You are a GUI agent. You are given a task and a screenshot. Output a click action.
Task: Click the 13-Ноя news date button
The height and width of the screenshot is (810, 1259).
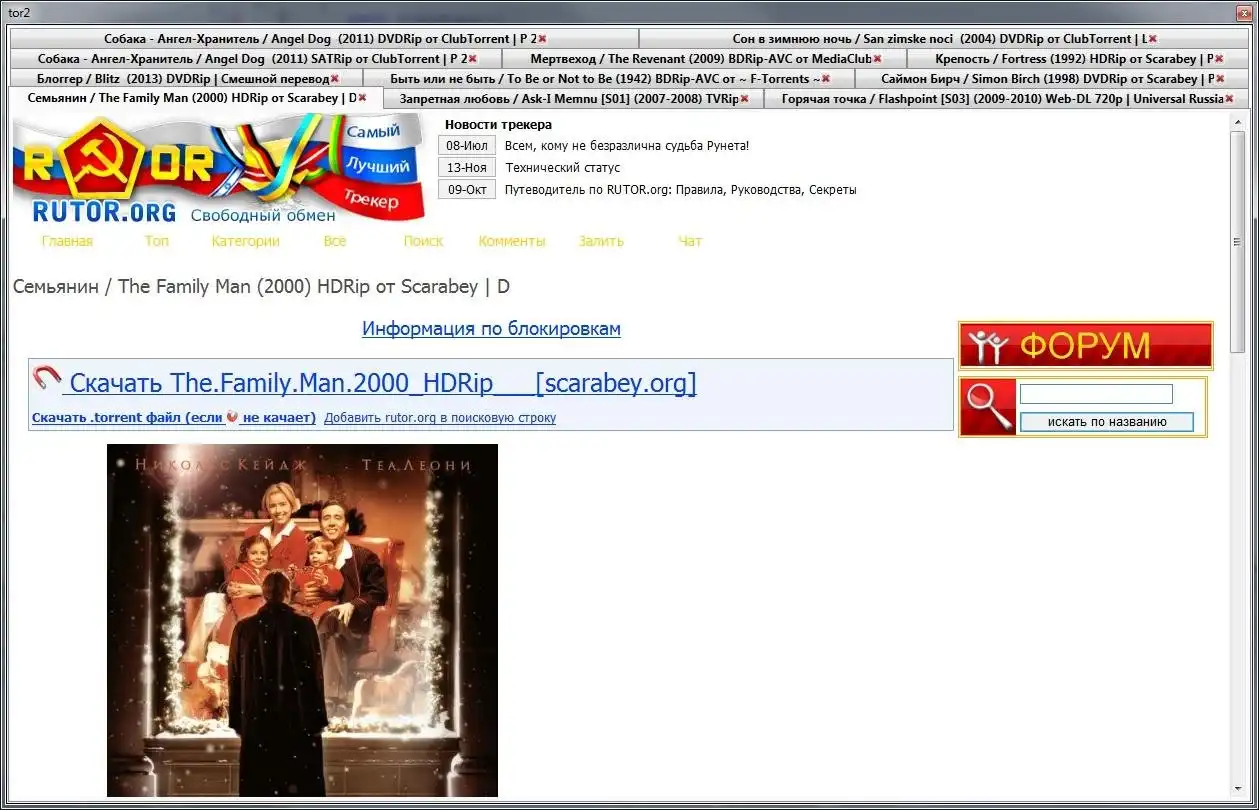(467, 168)
